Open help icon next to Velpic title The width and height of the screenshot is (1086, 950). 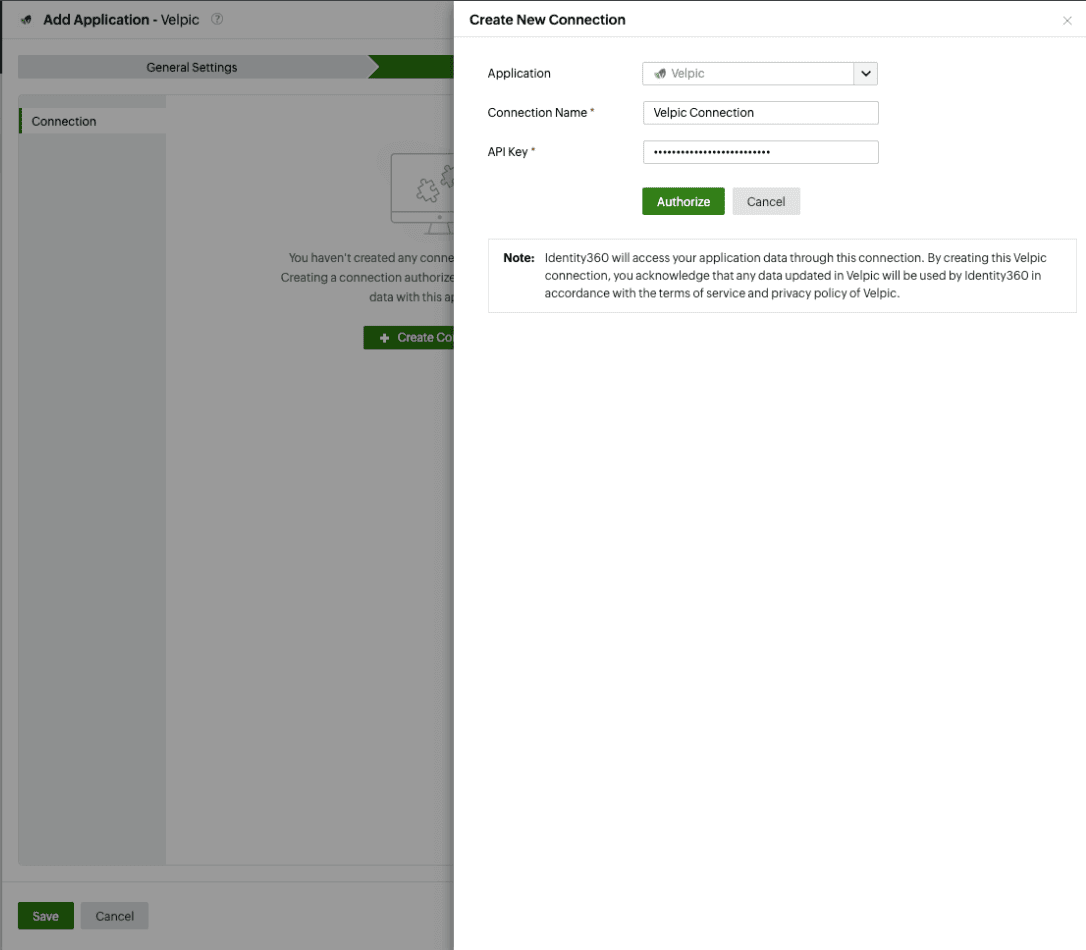point(217,19)
